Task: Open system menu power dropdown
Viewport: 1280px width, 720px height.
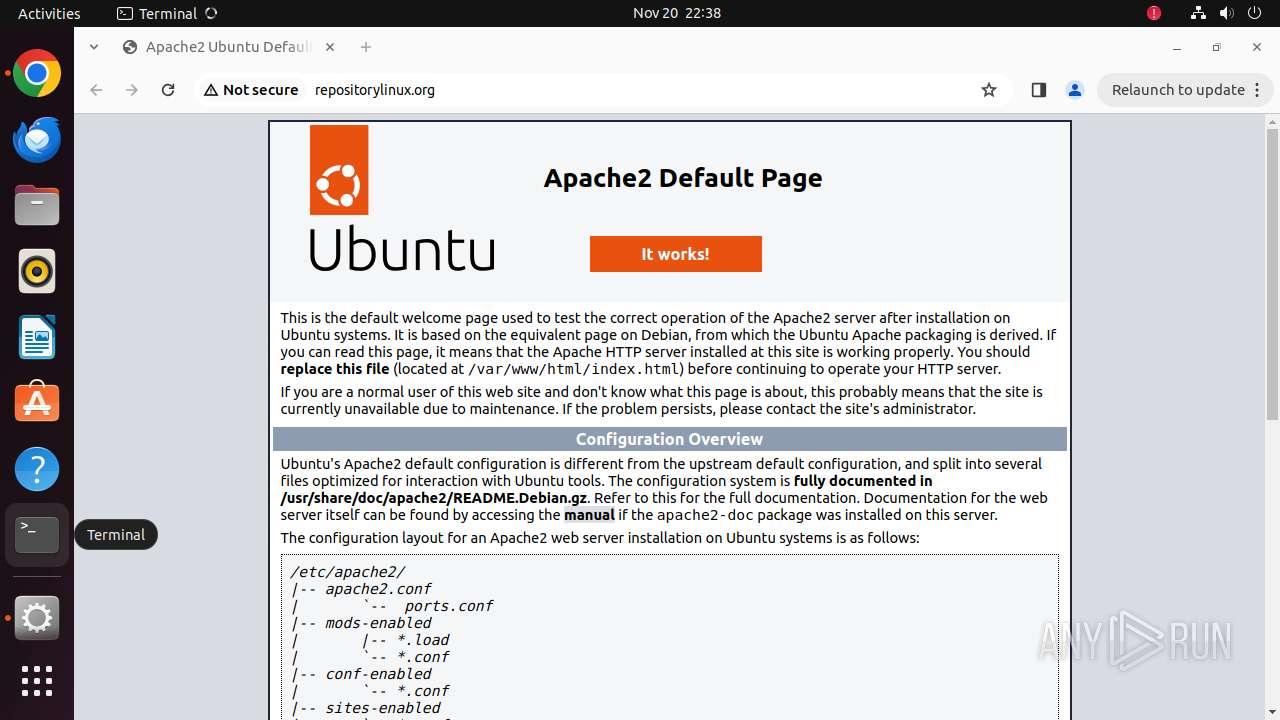Action: pyautogui.click(x=1253, y=13)
